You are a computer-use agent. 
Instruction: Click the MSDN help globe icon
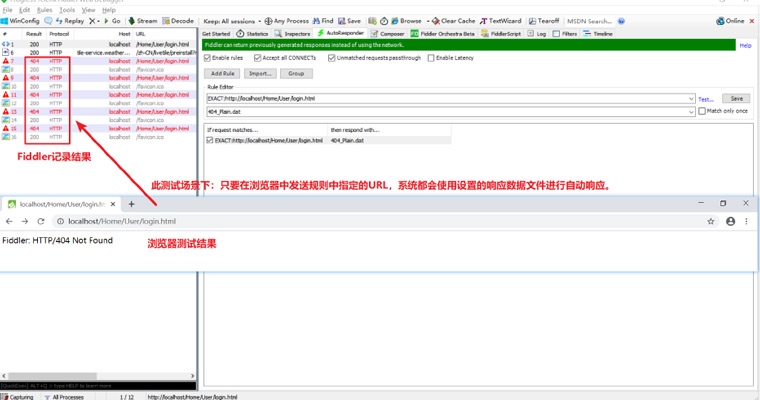tap(621, 21)
